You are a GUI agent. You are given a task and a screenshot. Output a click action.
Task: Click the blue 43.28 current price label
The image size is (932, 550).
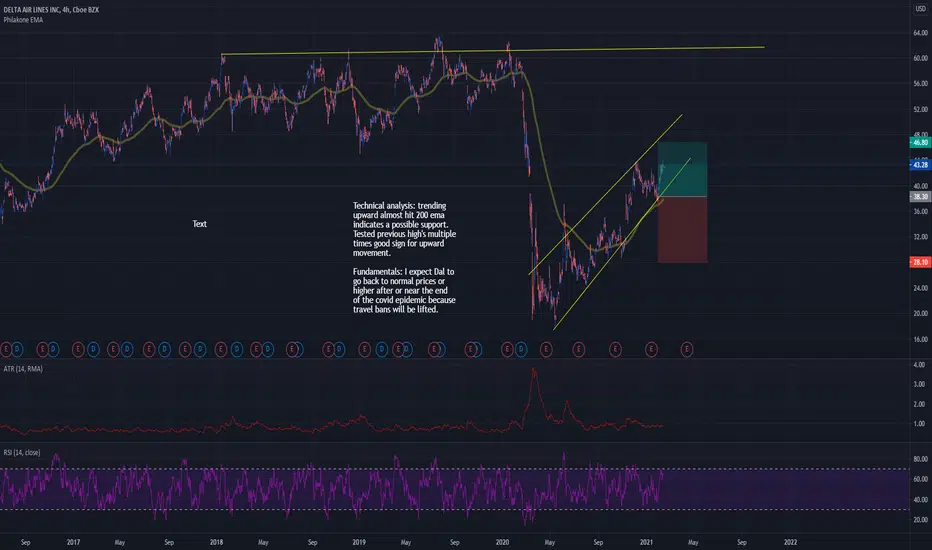point(920,165)
